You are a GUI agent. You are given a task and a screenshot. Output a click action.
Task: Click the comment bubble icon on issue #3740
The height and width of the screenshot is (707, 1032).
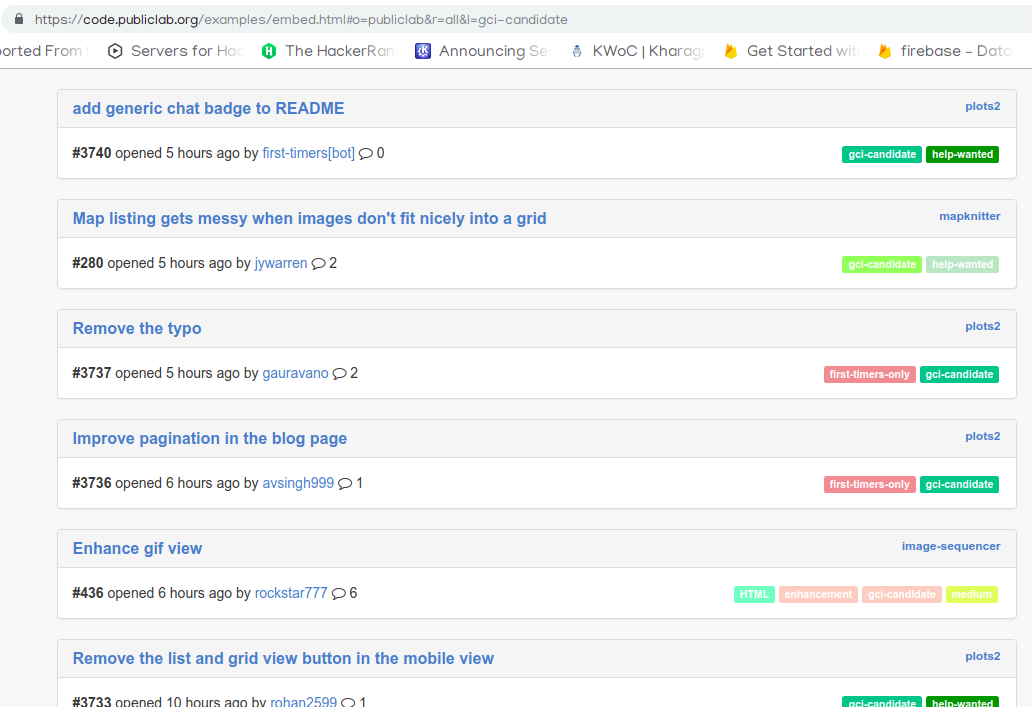(364, 154)
